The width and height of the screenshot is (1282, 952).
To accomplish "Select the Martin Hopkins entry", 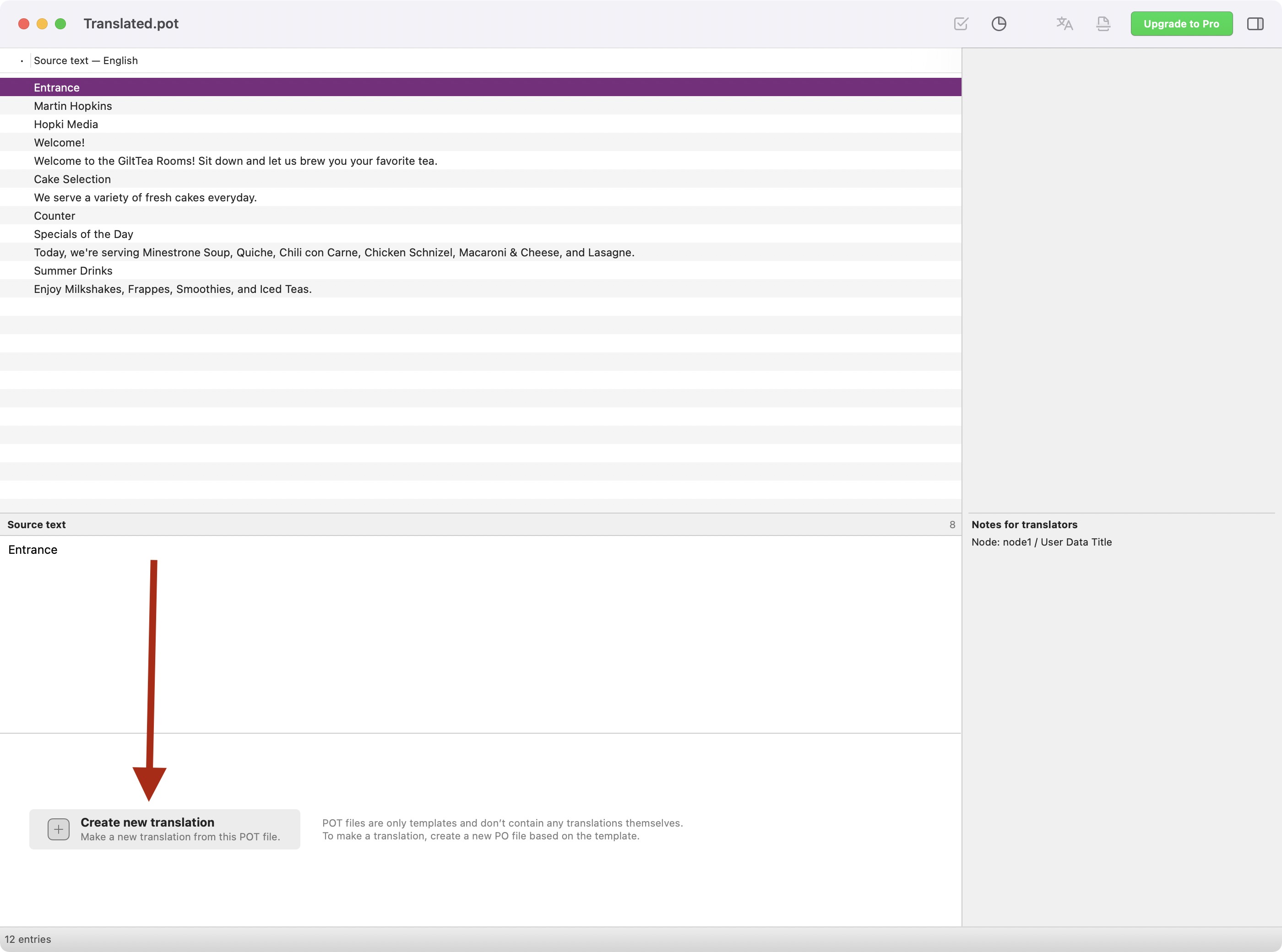I will pos(73,106).
